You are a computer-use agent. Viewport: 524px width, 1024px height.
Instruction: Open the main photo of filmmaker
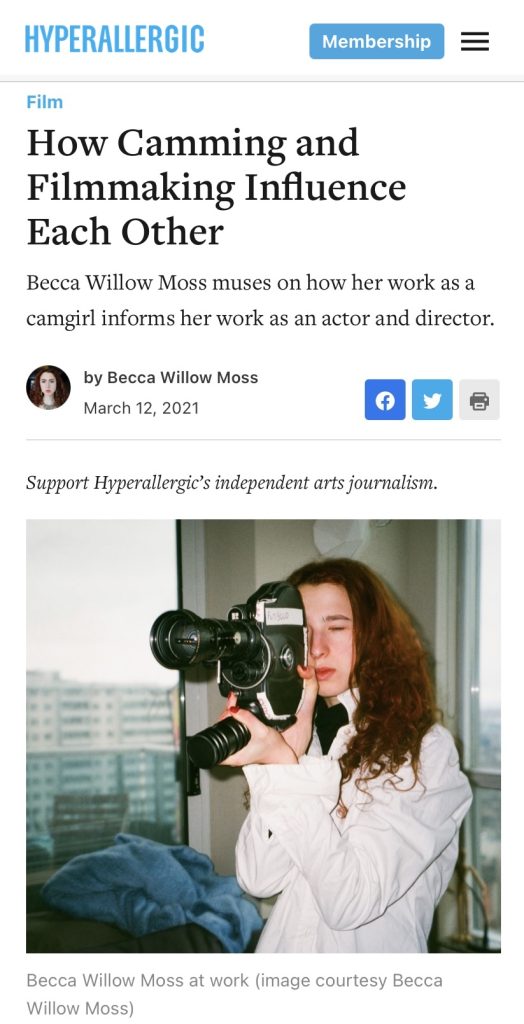click(263, 736)
